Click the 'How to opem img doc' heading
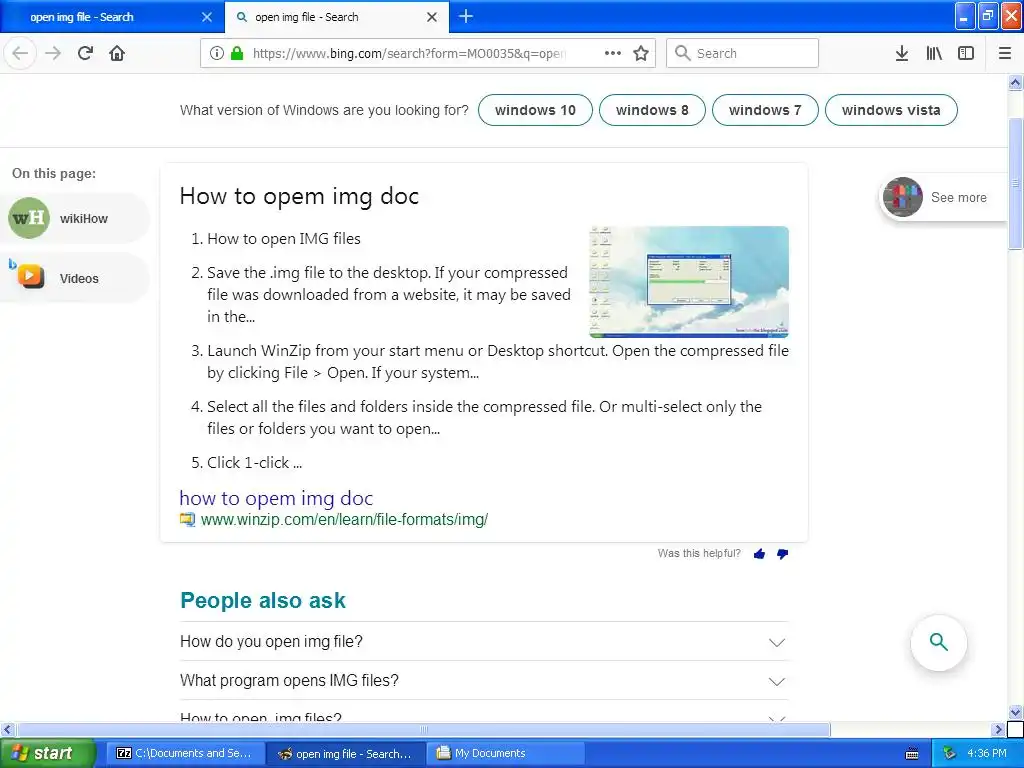1024x768 pixels. tap(299, 196)
